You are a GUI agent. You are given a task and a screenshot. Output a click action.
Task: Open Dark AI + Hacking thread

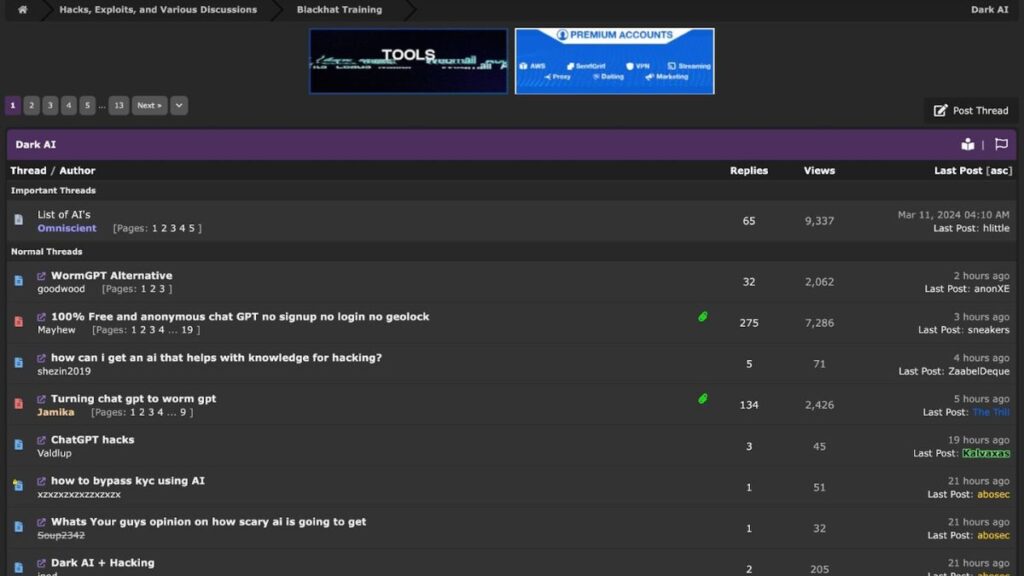point(103,563)
